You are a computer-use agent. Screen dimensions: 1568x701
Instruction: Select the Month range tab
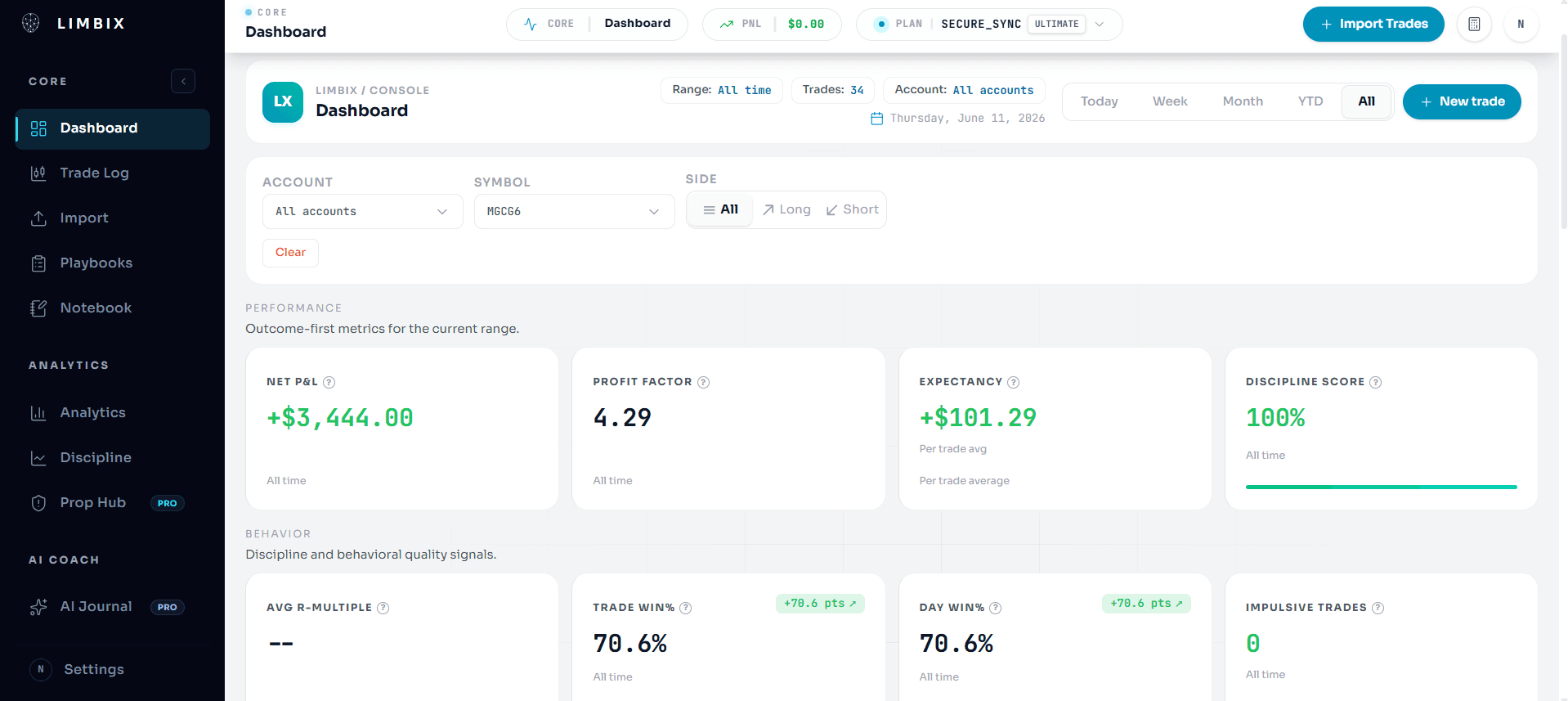pos(1243,101)
